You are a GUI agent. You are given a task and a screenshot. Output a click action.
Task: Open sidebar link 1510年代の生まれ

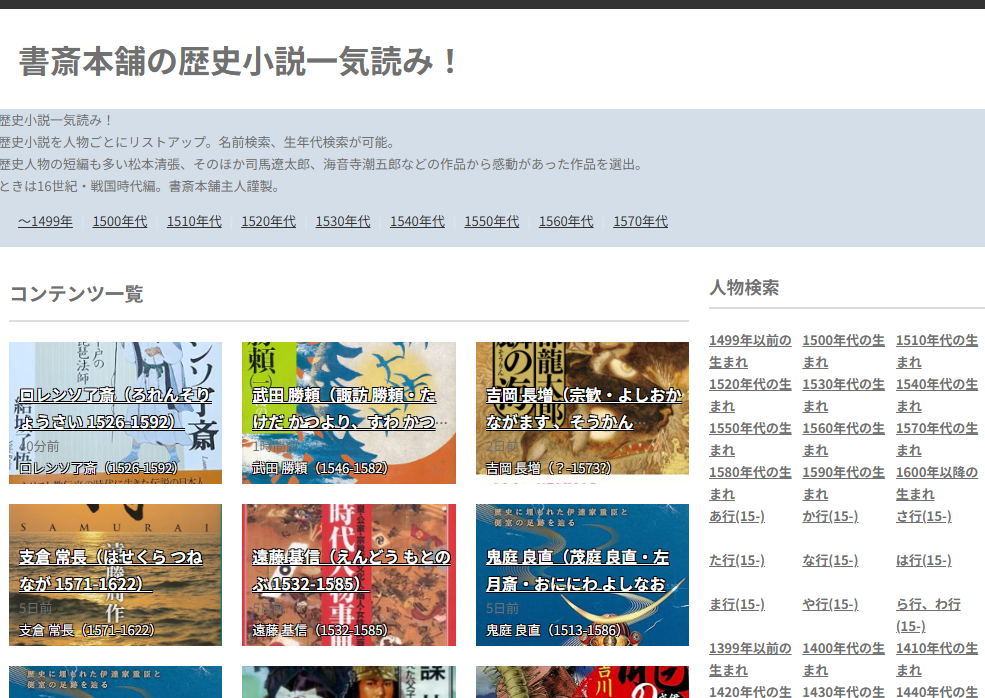pos(937,351)
